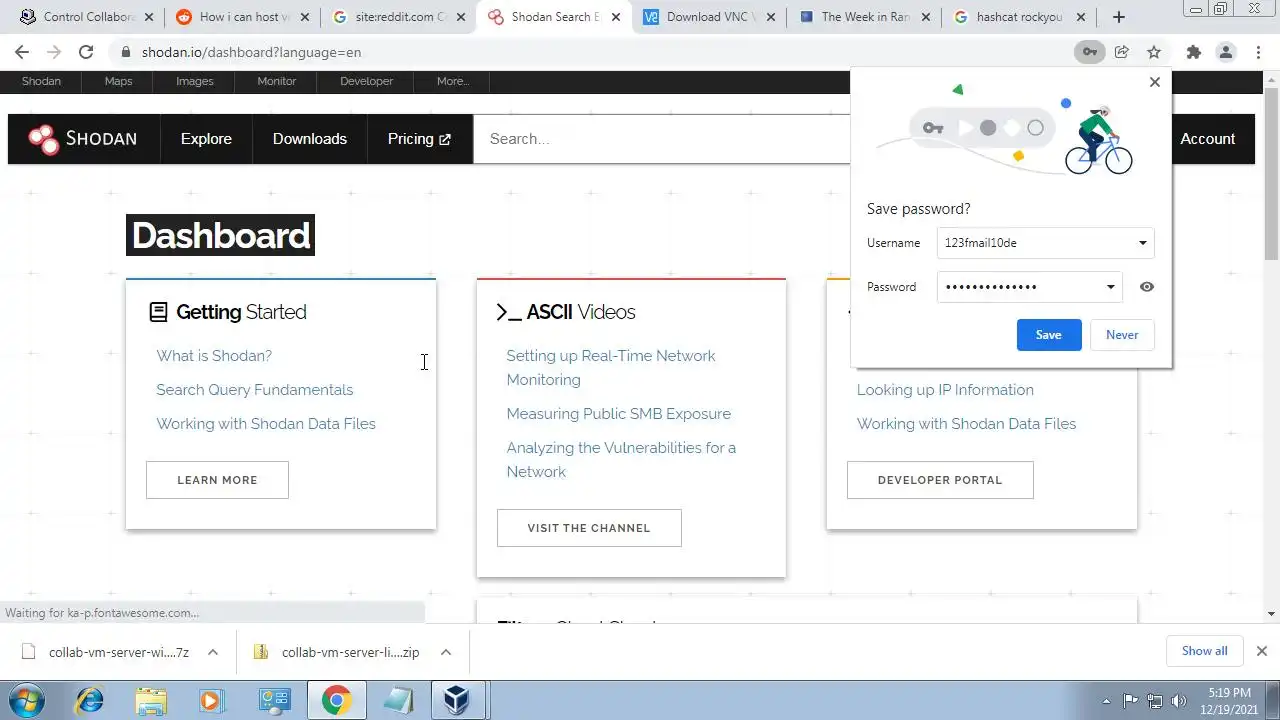This screenshot has height=720, width=1280.
Task: Open Windows Media Player from the taskbar
Action: pos(212,700)
